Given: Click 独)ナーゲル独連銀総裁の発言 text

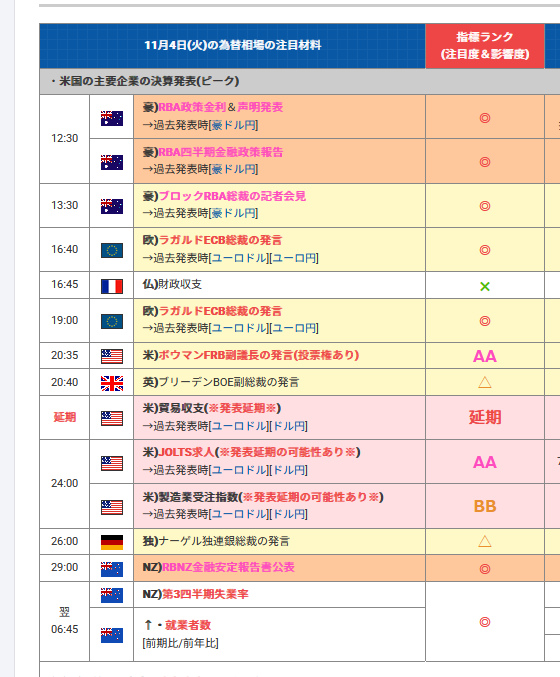Looking at the screenshot, I should click(x=216, y=541).
